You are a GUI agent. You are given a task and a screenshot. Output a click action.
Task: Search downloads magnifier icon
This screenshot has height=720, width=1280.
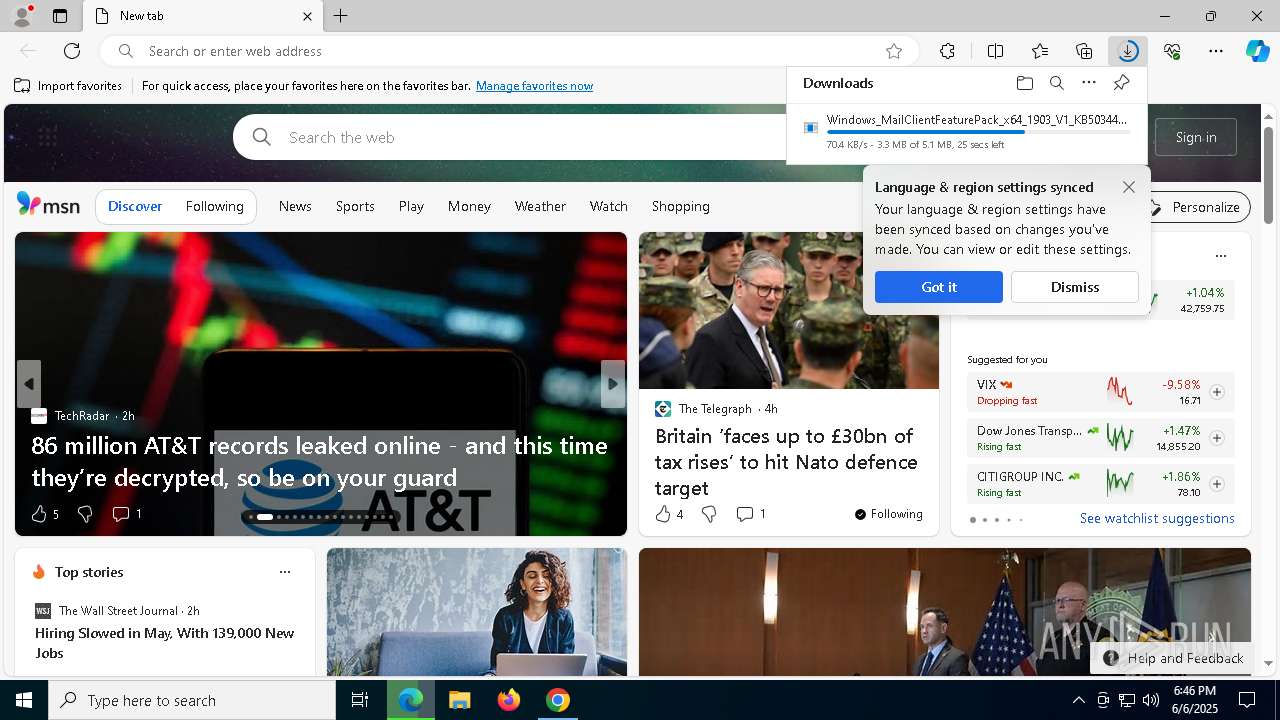click(x=1057, y=83)
